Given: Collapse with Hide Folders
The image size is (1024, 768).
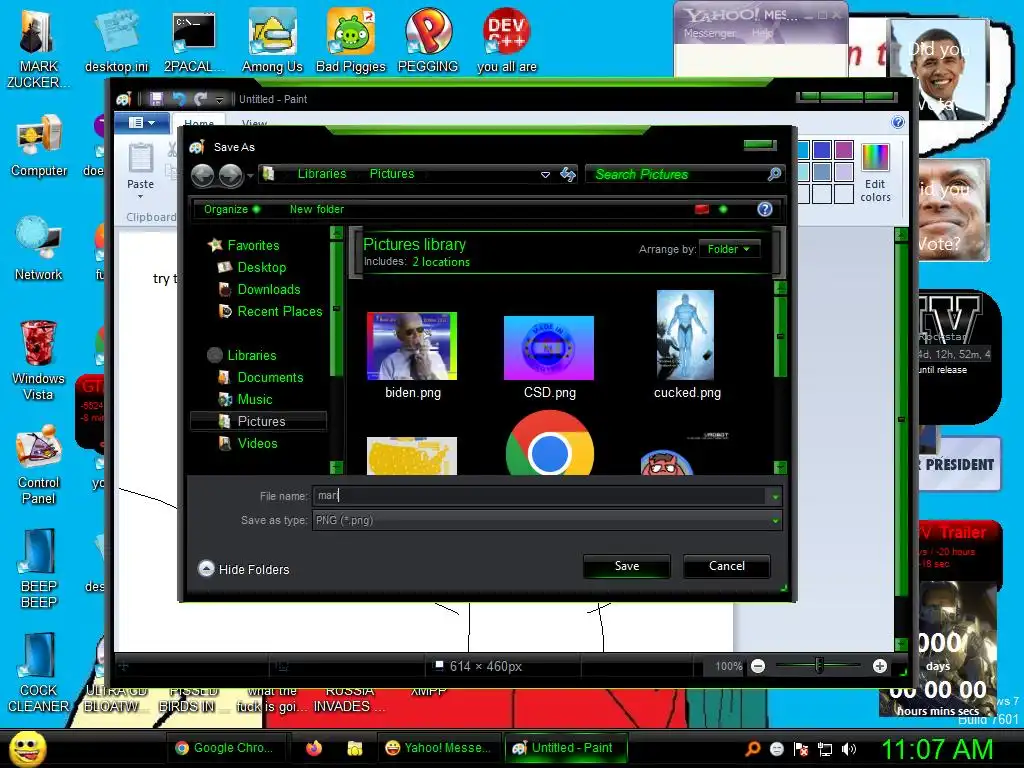Looking at the screenshot, I should pos(244,569).
